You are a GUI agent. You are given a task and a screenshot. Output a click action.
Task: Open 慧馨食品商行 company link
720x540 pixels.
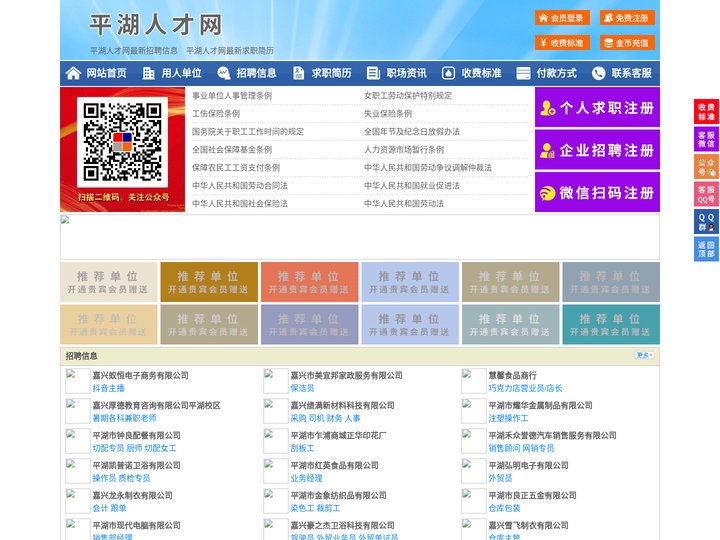pyautogui.click(x=512, y=375)
